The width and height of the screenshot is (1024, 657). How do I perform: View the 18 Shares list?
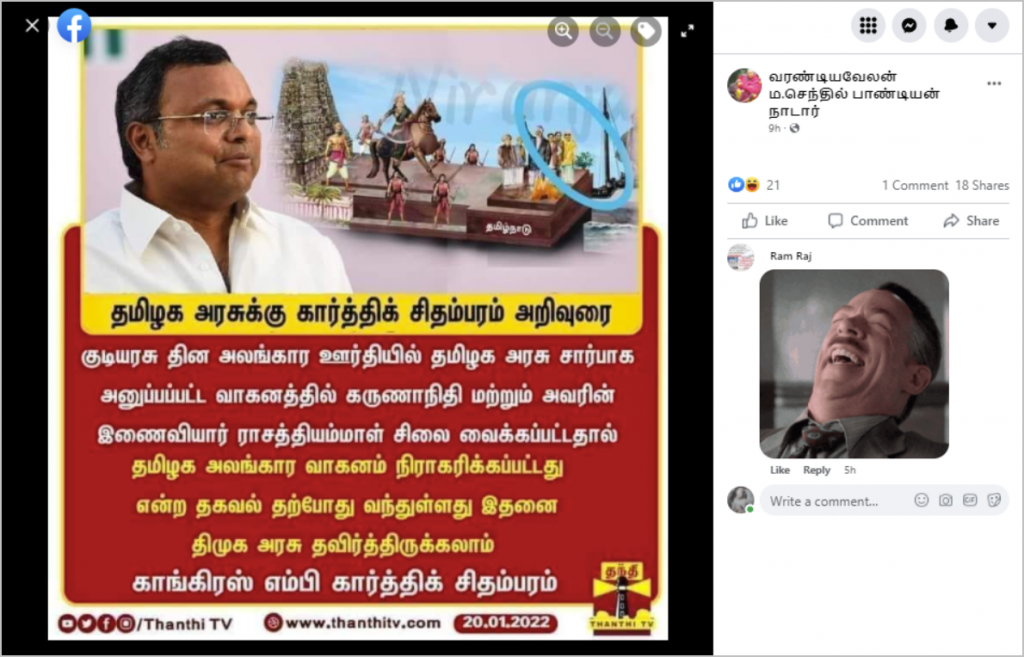click(x=982, y=185)
